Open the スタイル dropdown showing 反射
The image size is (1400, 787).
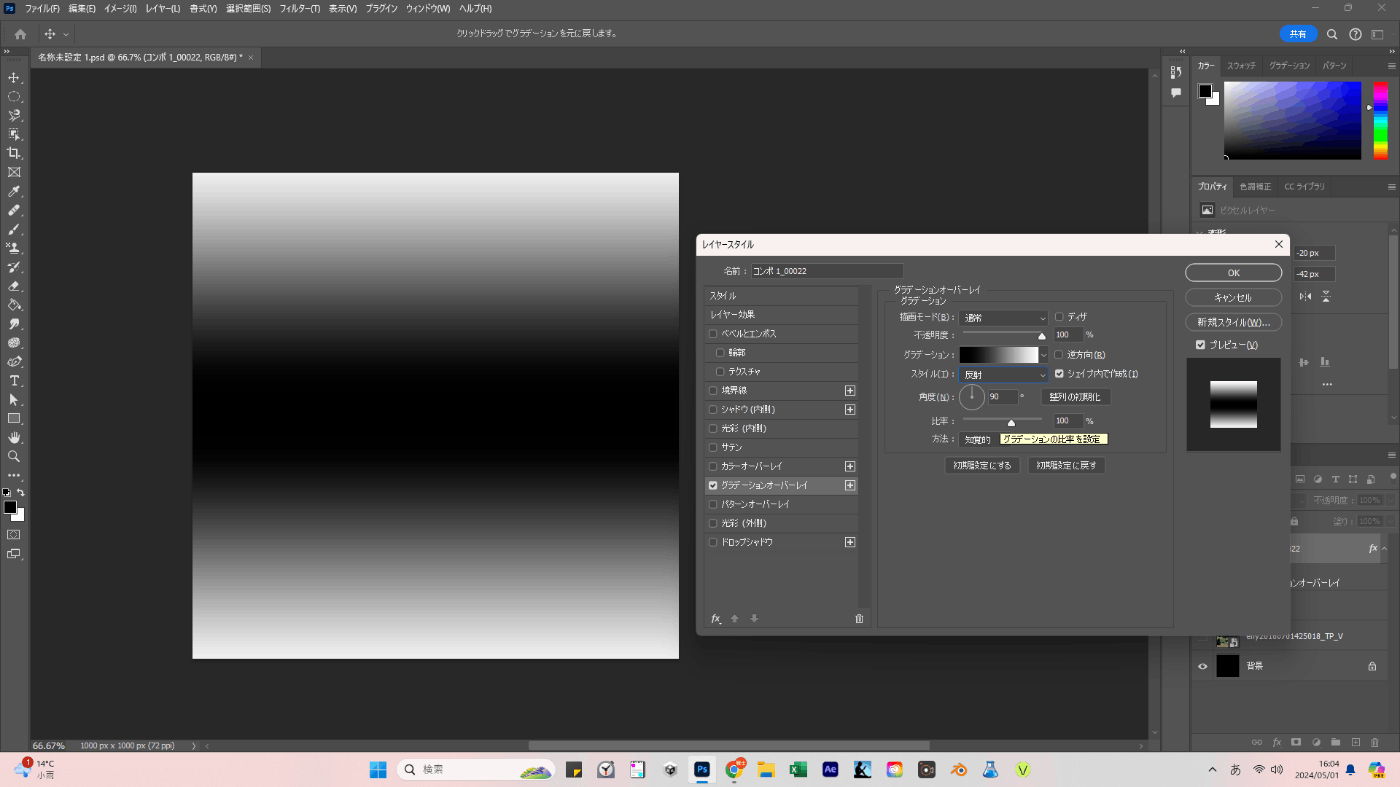point(1003,374)
